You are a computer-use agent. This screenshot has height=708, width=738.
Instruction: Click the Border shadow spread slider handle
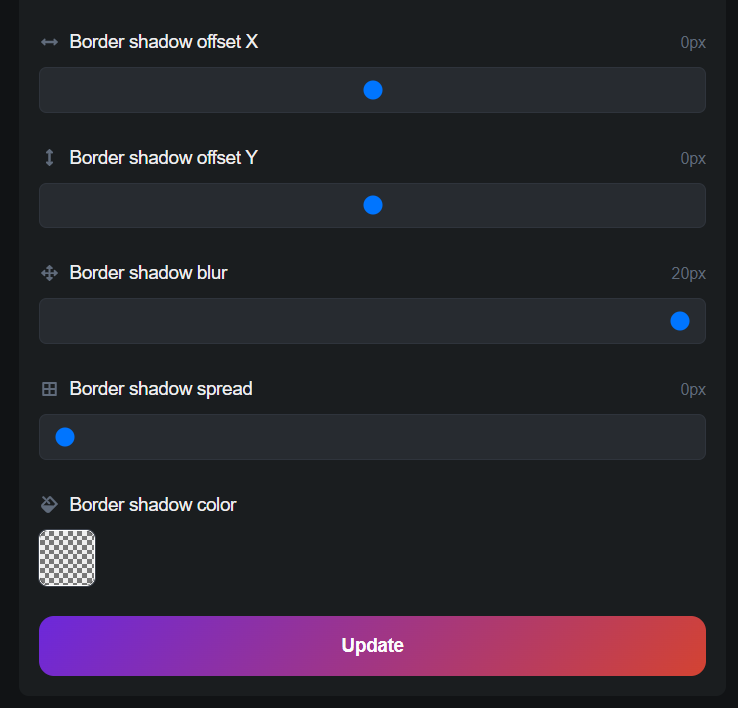[x=65, y=437]
